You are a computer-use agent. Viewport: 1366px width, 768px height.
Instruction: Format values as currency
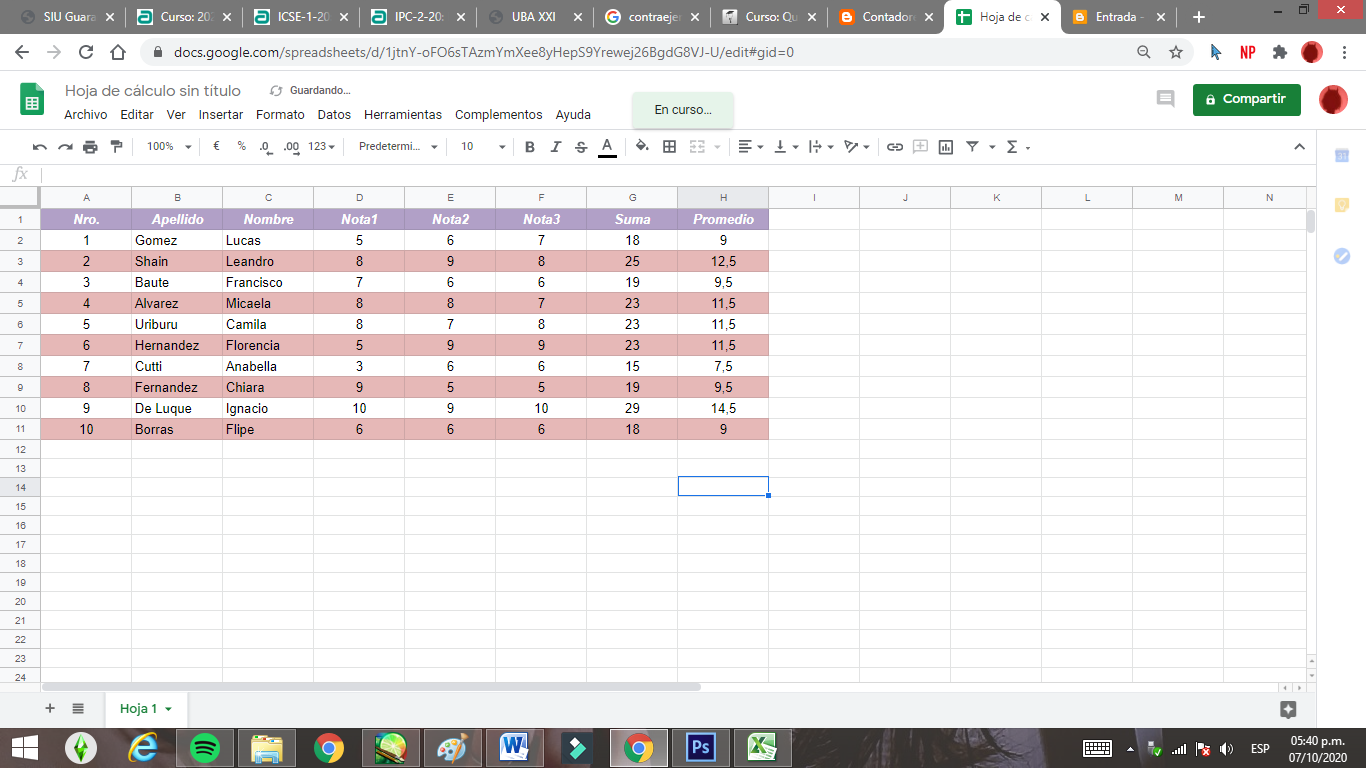pos(216,146)
